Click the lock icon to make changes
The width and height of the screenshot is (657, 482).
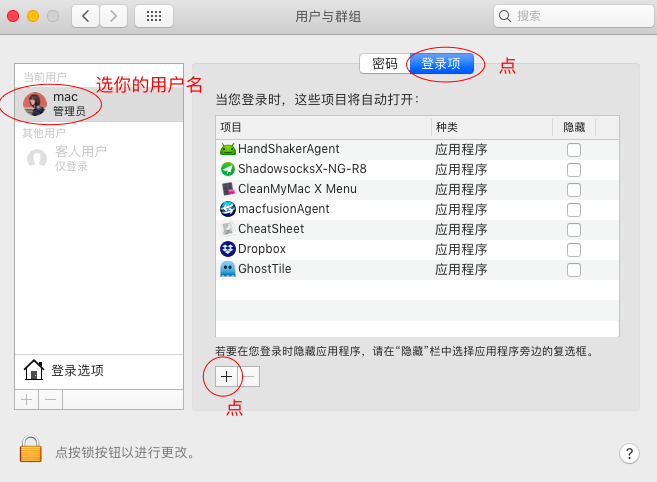pyautogui.click(x=31, y=451)
